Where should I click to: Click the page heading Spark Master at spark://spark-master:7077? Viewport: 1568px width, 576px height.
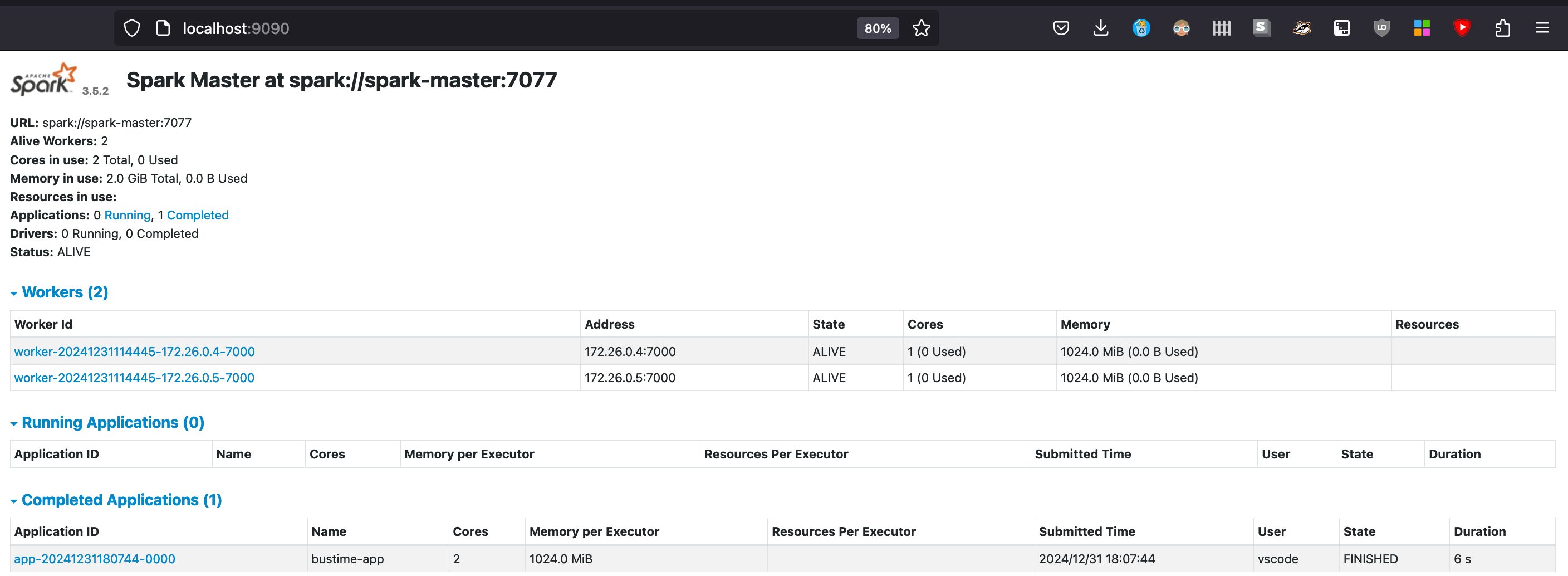341,80
